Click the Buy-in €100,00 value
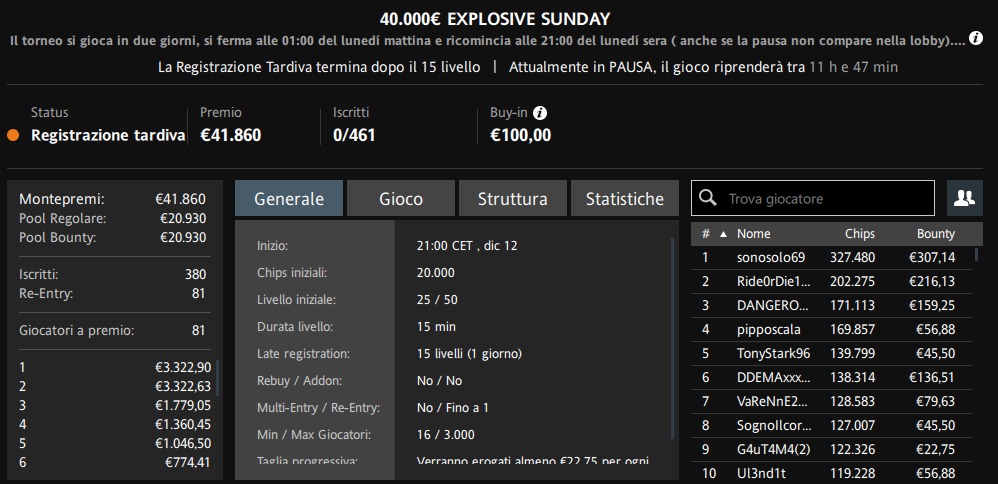998x484 pixels. (521, 136)
